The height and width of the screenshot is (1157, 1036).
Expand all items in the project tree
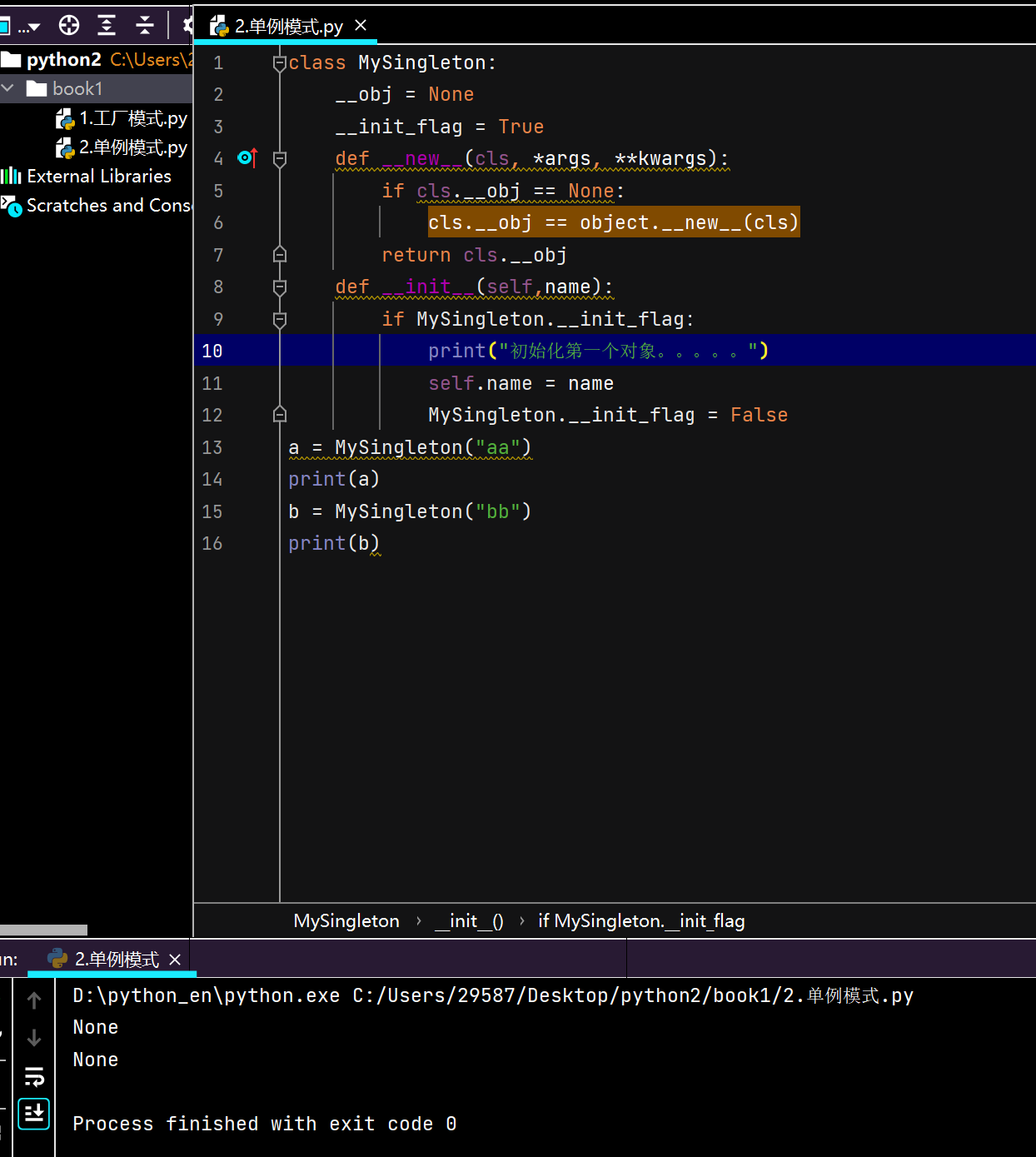click(107, 26)
